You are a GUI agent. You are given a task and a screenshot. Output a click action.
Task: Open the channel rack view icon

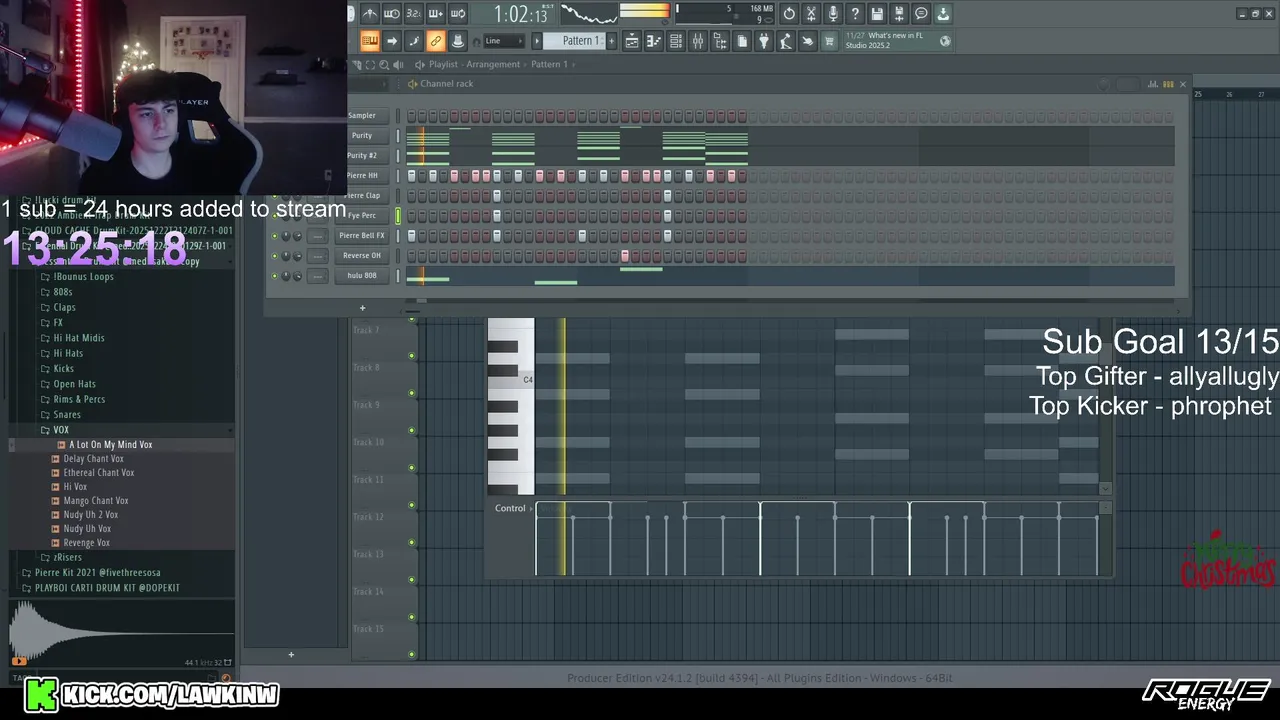(676, 41)
